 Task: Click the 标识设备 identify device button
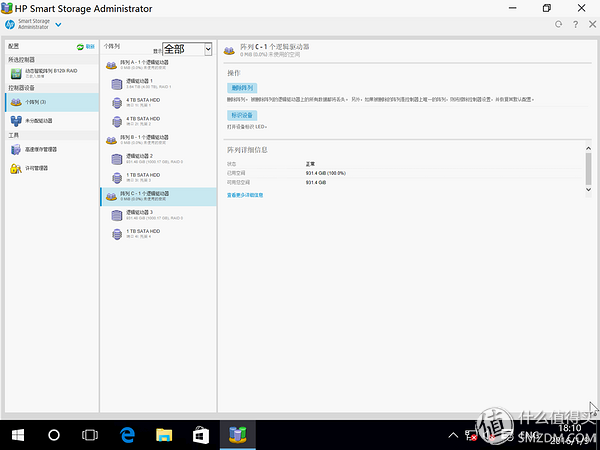(x=242, y=115)
